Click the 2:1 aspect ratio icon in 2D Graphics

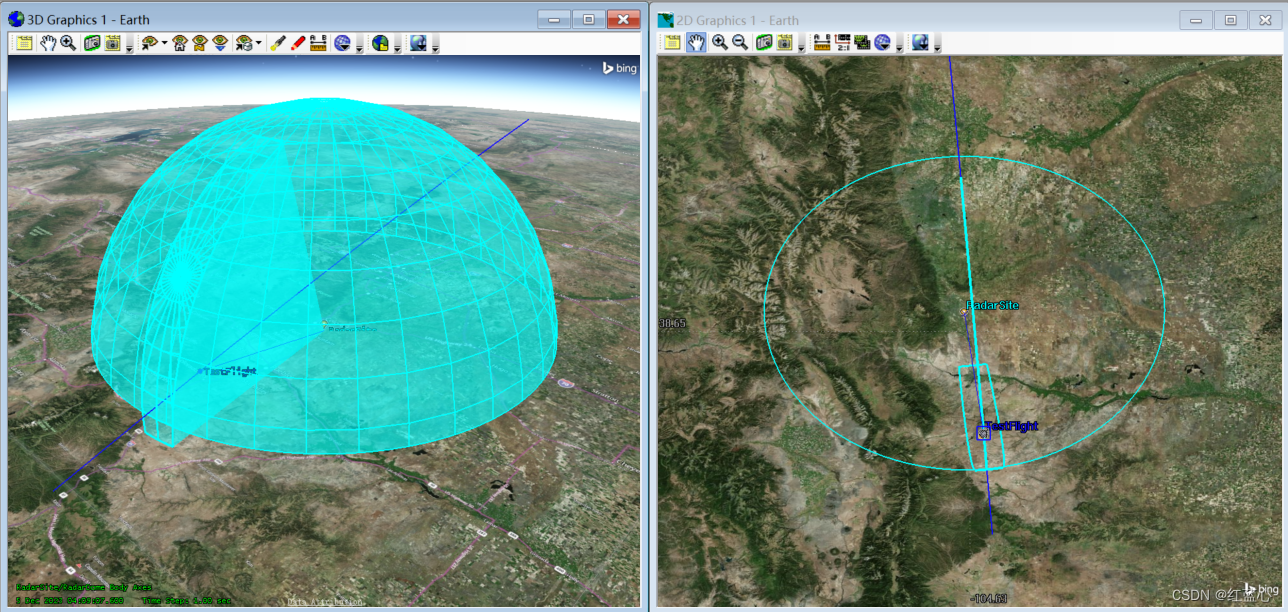(842, 42)
